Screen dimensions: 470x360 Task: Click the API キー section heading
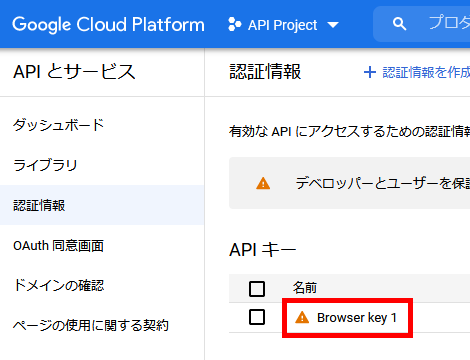[x=263, y=250]
